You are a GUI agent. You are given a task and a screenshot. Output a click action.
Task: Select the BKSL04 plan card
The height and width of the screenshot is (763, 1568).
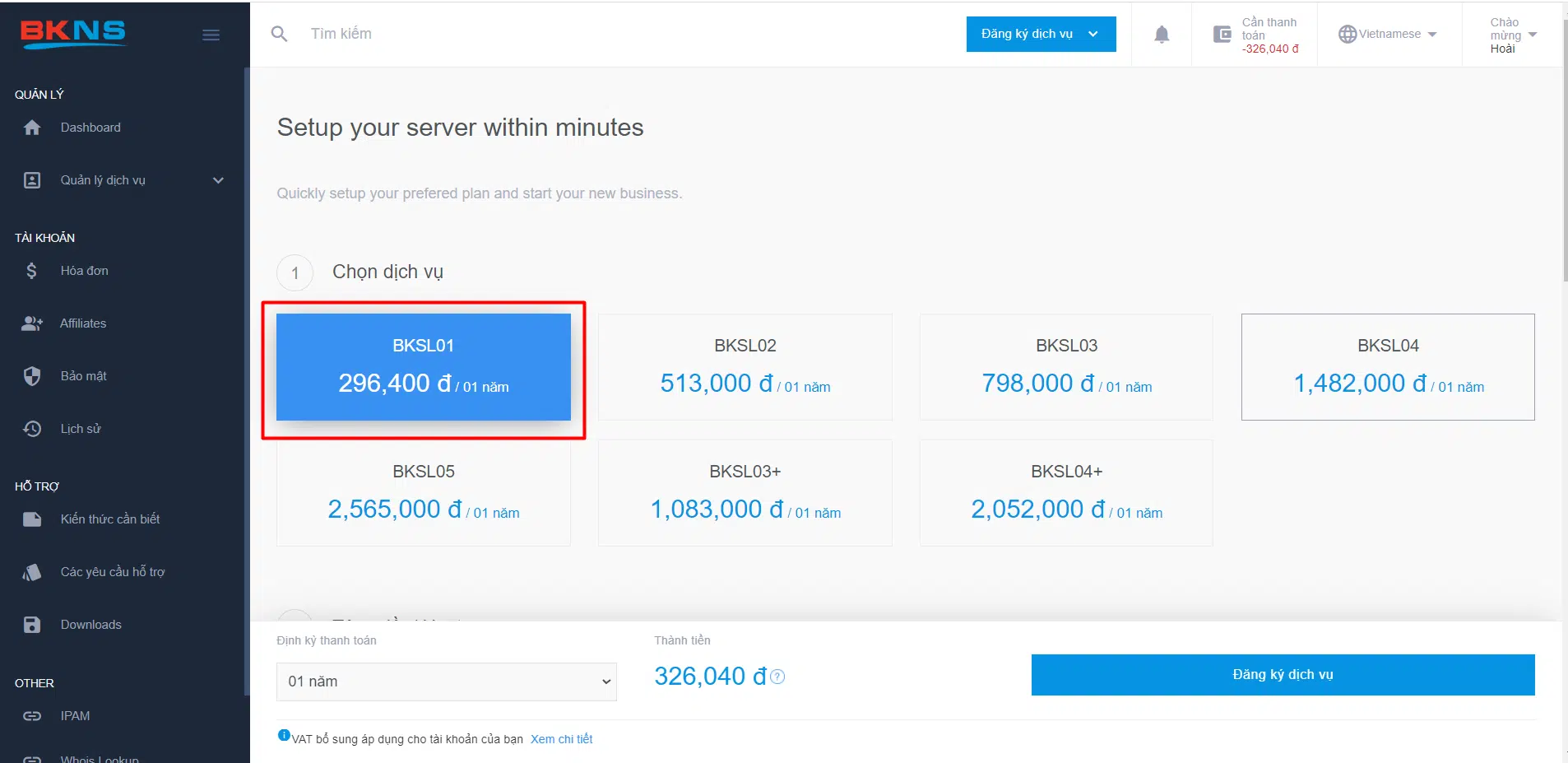pos(1388,367)
